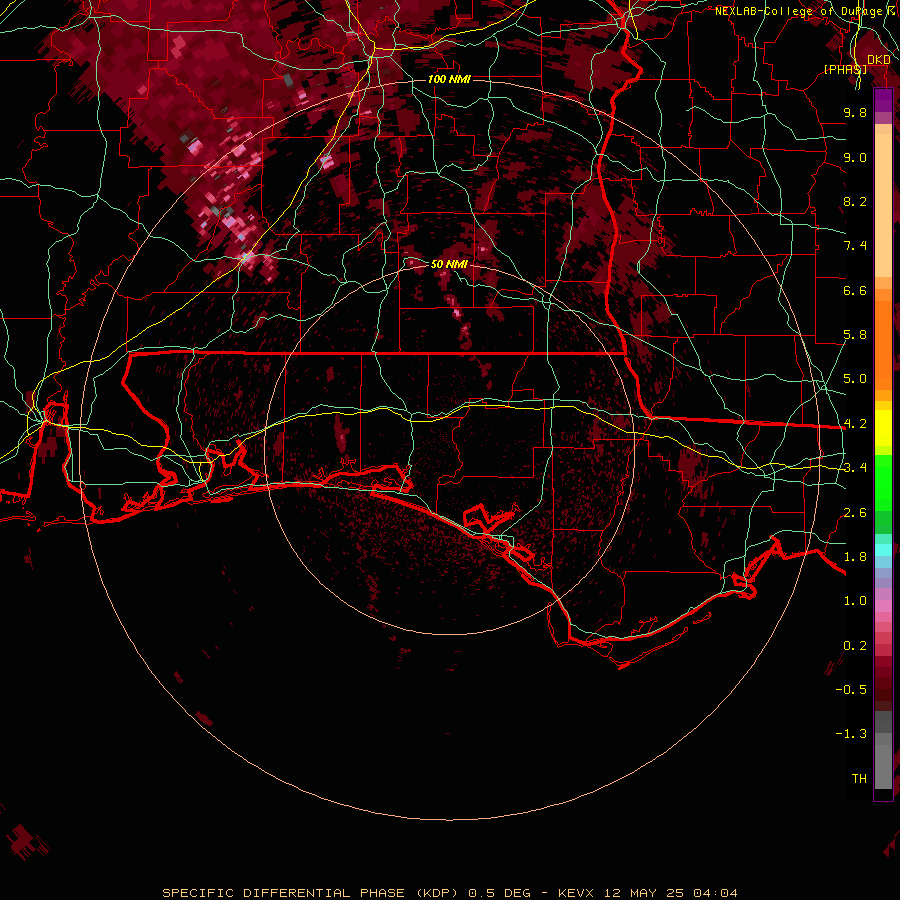Click the 9.8 value on the color scale
This screenshot has width=900, height=900.
[x=855, y=112]
